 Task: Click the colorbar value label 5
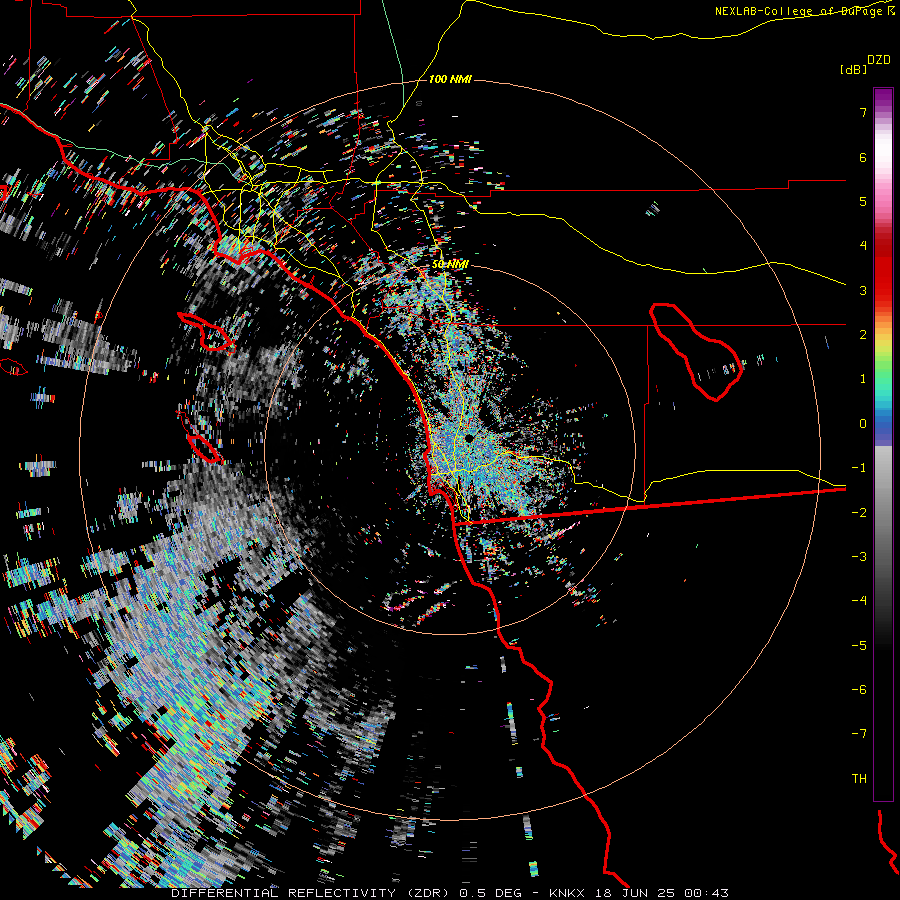pyautogui.click(x=863, y=201)
